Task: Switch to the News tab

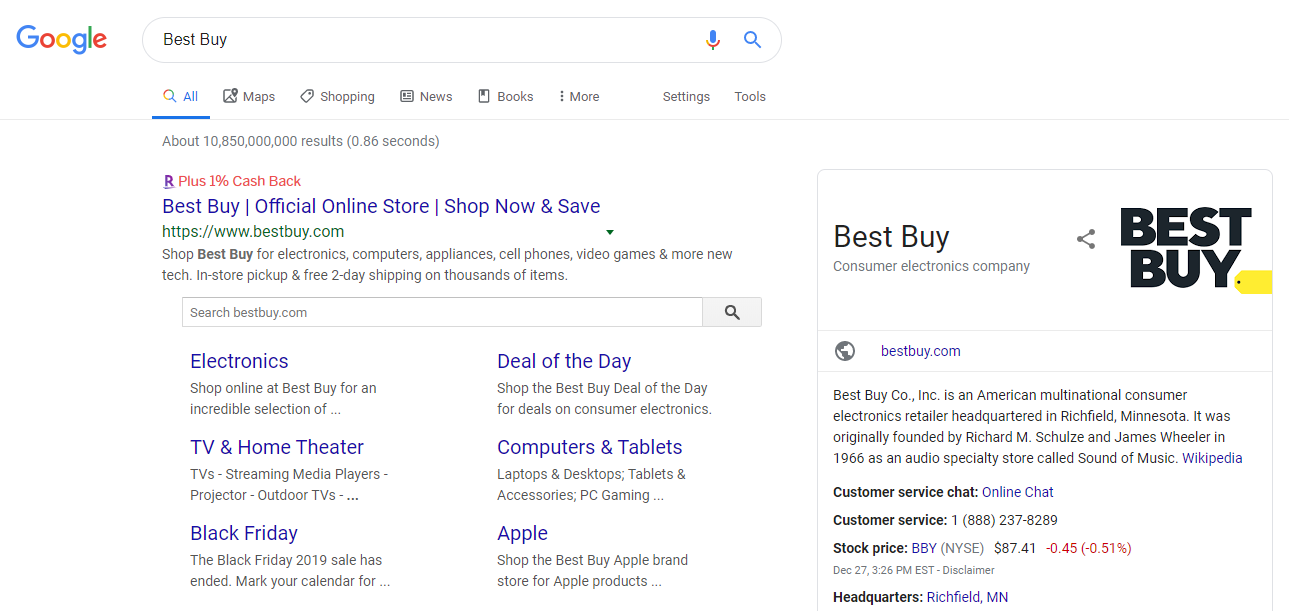Action: (426, 96)
